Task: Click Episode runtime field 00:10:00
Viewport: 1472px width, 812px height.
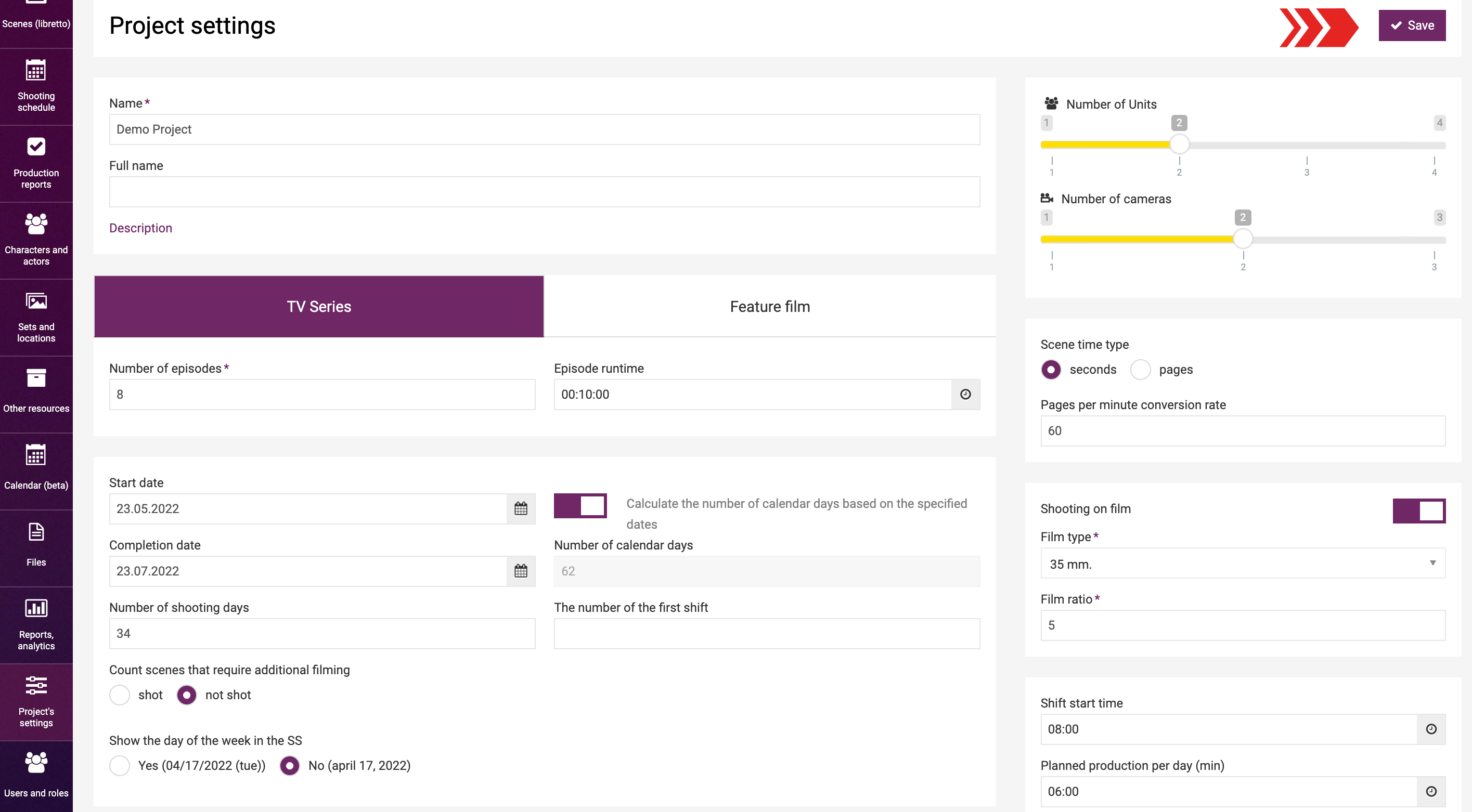Action: 753,394
